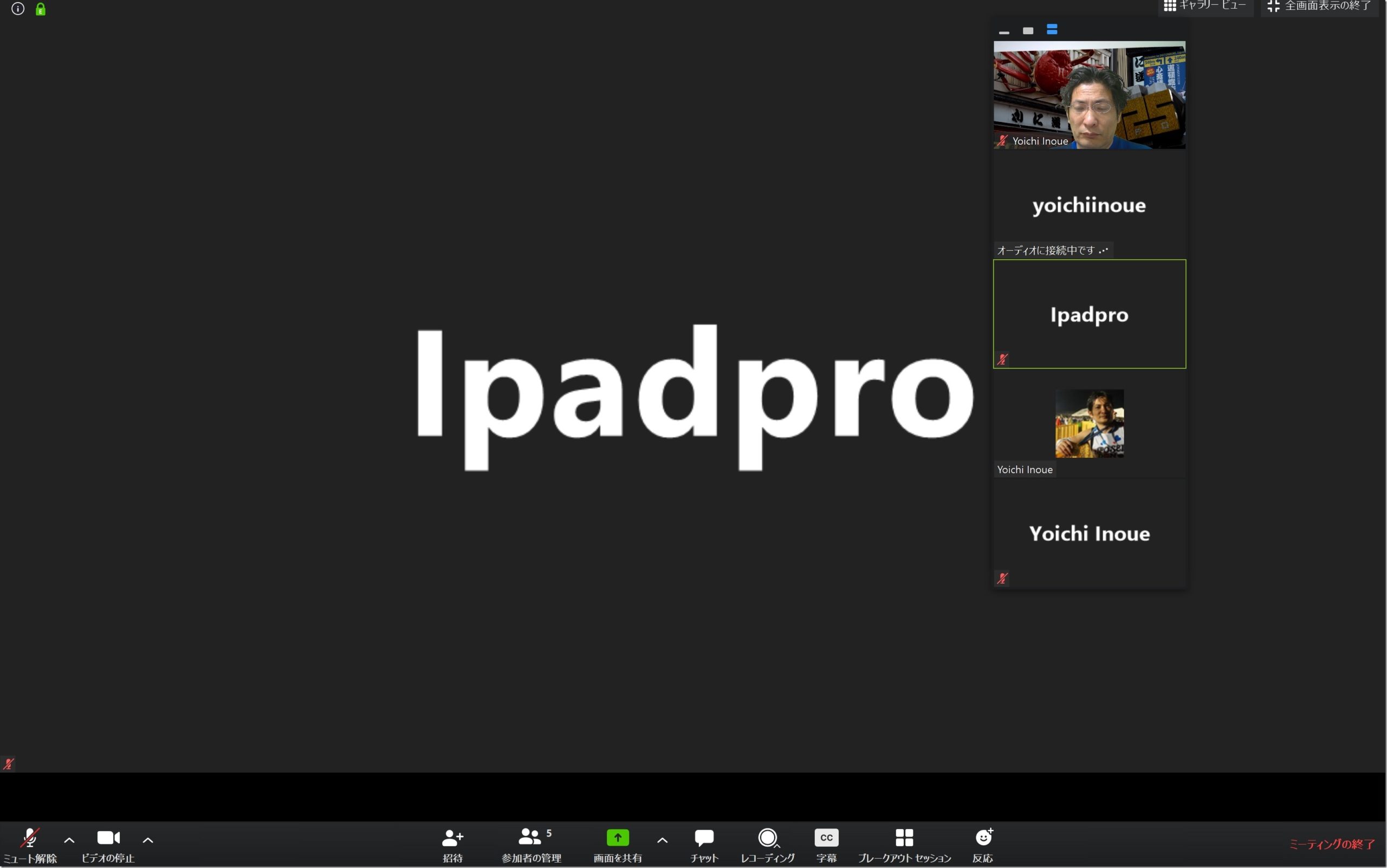Click ミーティングの終了 to end meeting
1387x868 pixels.
(x=1332, y=844)
